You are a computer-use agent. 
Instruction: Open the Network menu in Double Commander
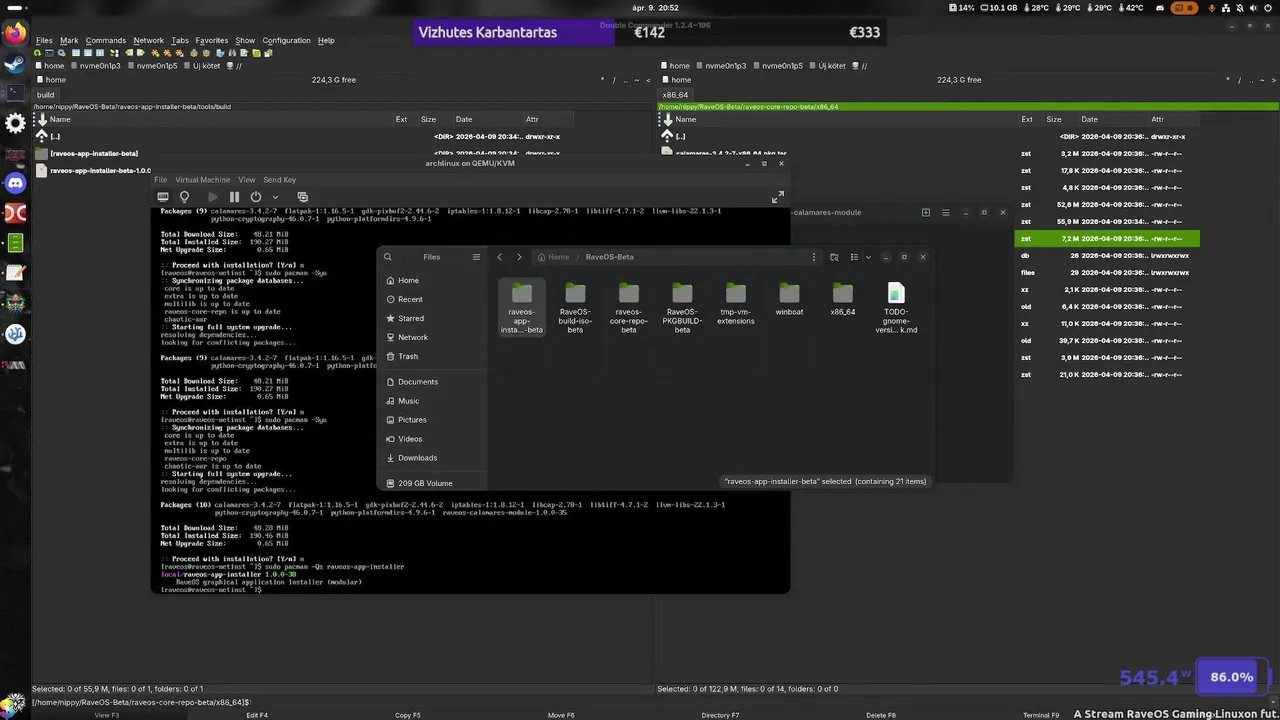(148, 41)
